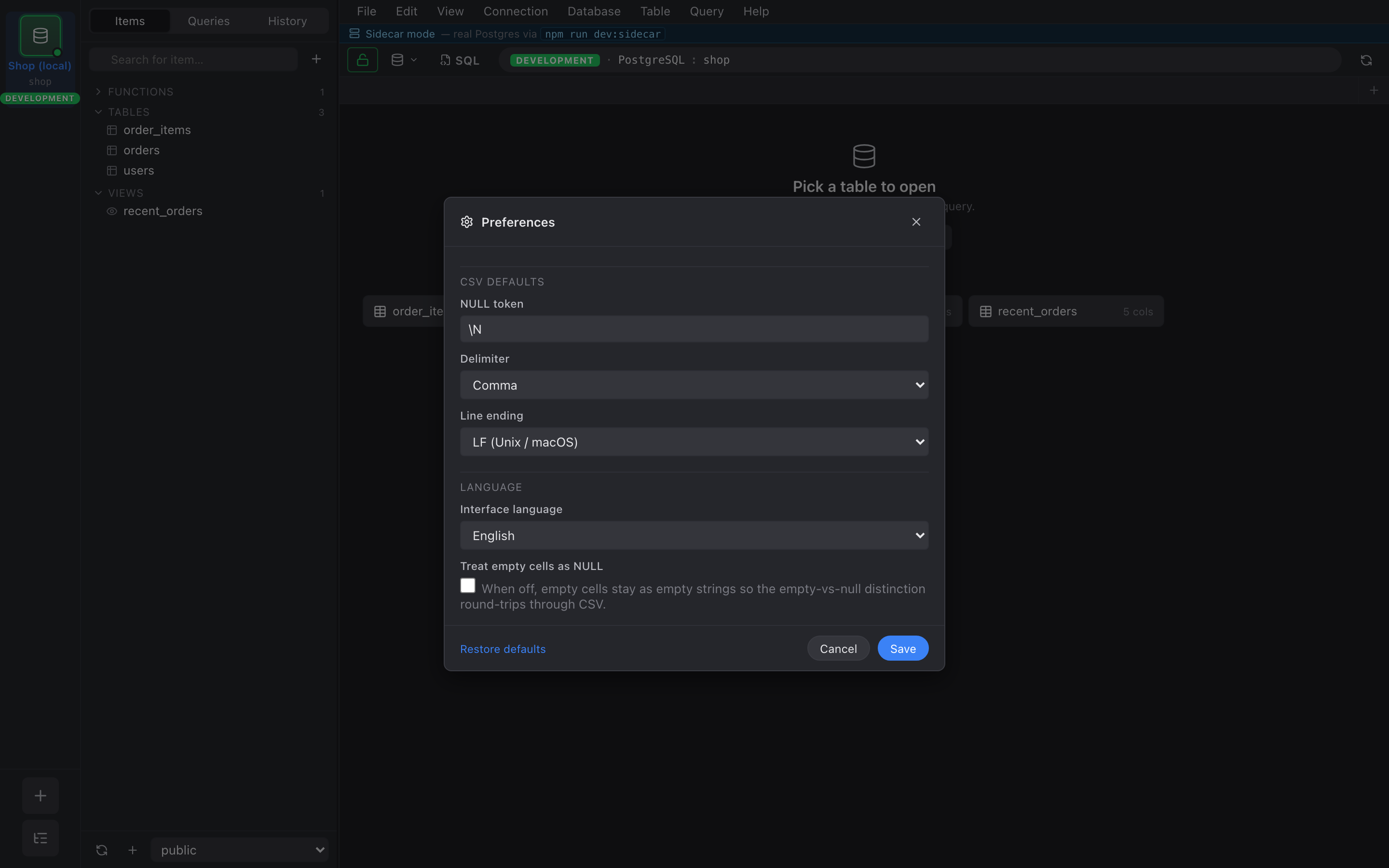This screenshot has height=868, width=1389.
Task: Click the Search for item field
Action: coord(193,60)
